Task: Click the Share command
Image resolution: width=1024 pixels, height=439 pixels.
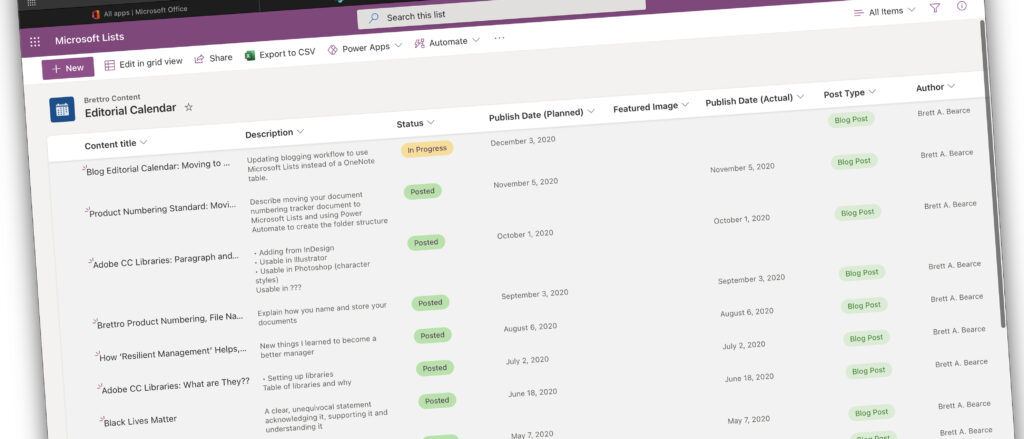Action: click(214, 58)
